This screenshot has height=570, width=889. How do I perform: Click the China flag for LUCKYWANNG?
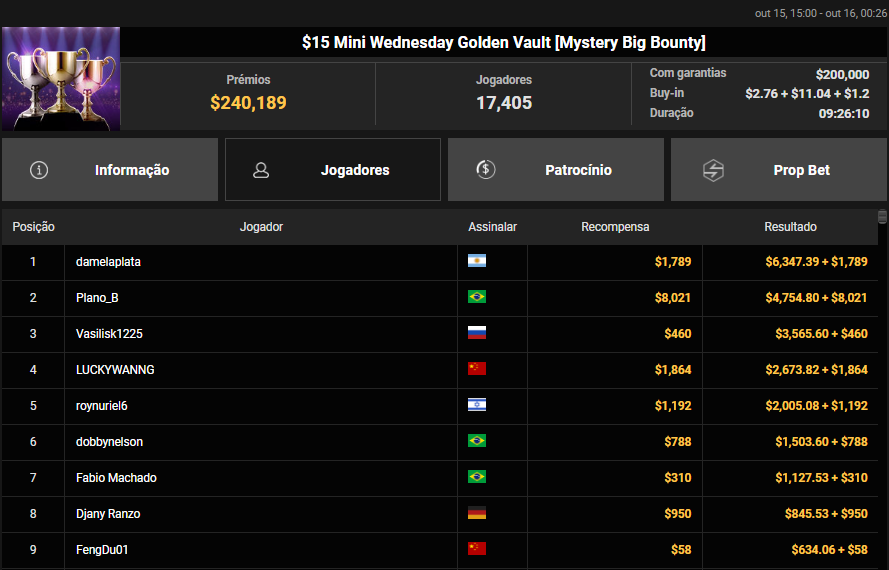(x=477, y=369)
